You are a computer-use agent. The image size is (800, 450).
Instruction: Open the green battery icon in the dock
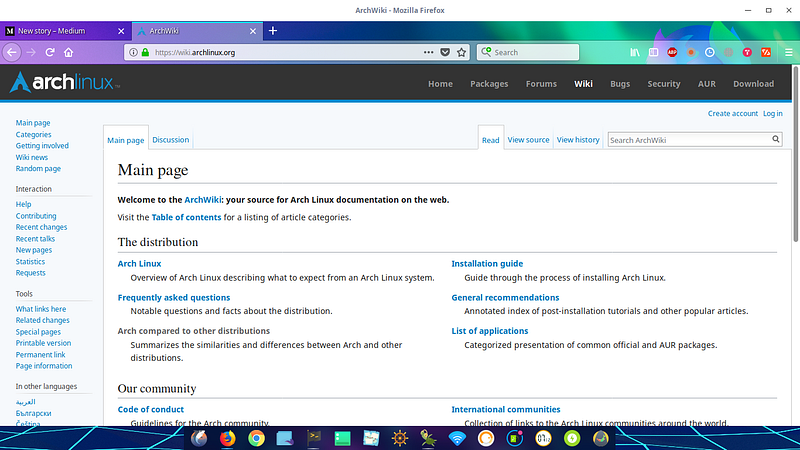point(572,438)
